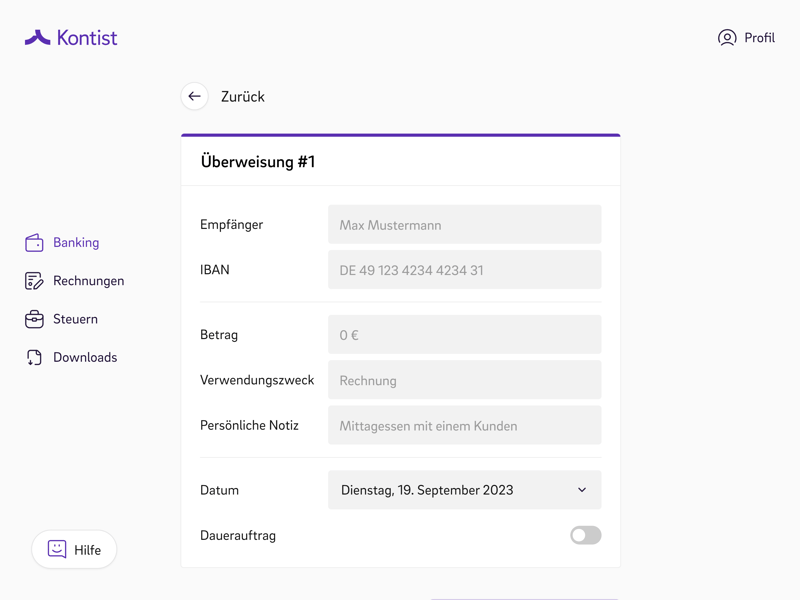Viewport: 800px width, 600px height.
Task: Click the Steuern briefcase icon
Action: (34, 319)
